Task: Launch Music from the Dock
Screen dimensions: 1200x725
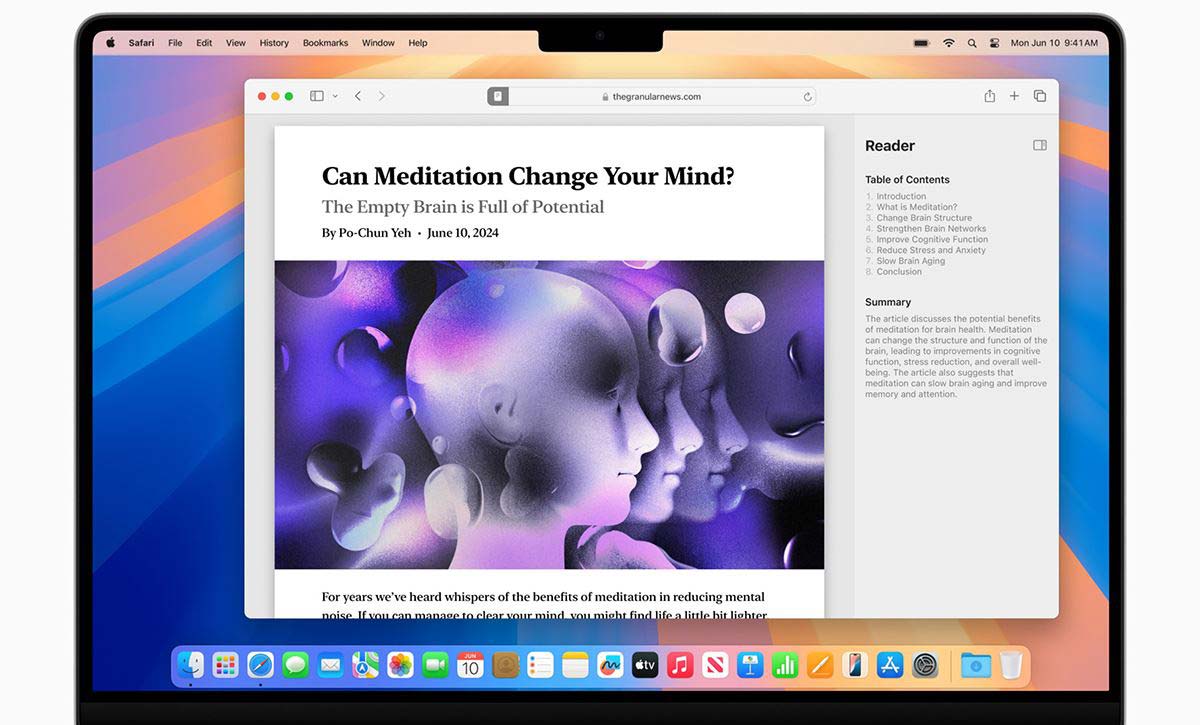Action: [x=680, y=664]
